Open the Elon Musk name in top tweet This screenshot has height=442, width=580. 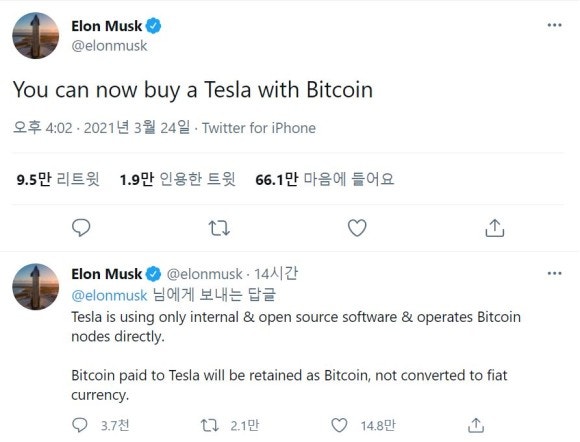pos(107,26)
